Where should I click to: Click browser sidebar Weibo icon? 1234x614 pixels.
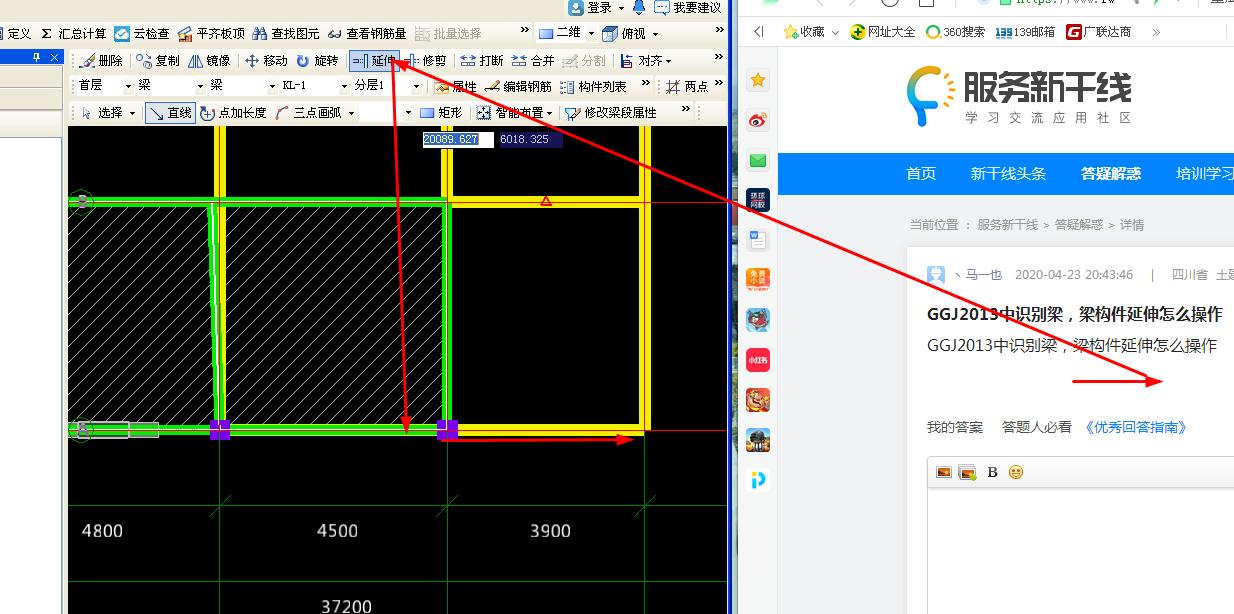tap(758, 120)
